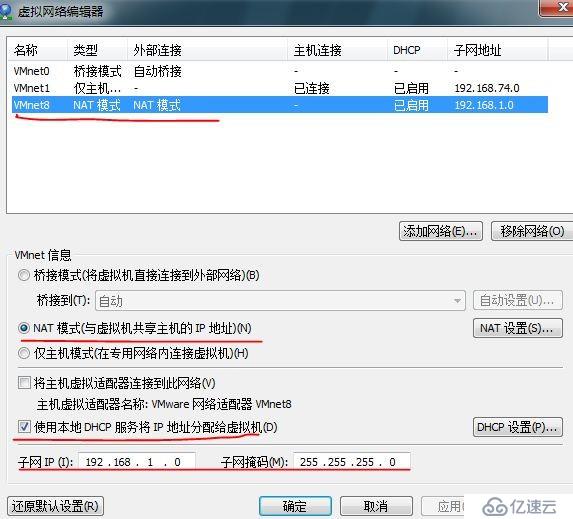The height and width of the screenshot is (519, 573).
Task: Close the virtual network editor window
Action: click(x=557, y=7)
